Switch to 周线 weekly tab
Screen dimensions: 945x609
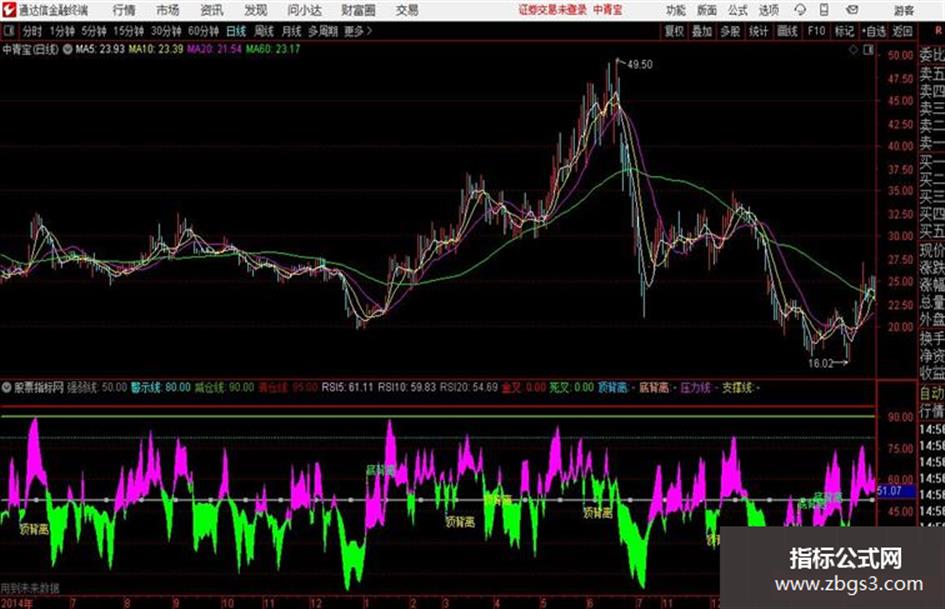click(x=264, y=31)
